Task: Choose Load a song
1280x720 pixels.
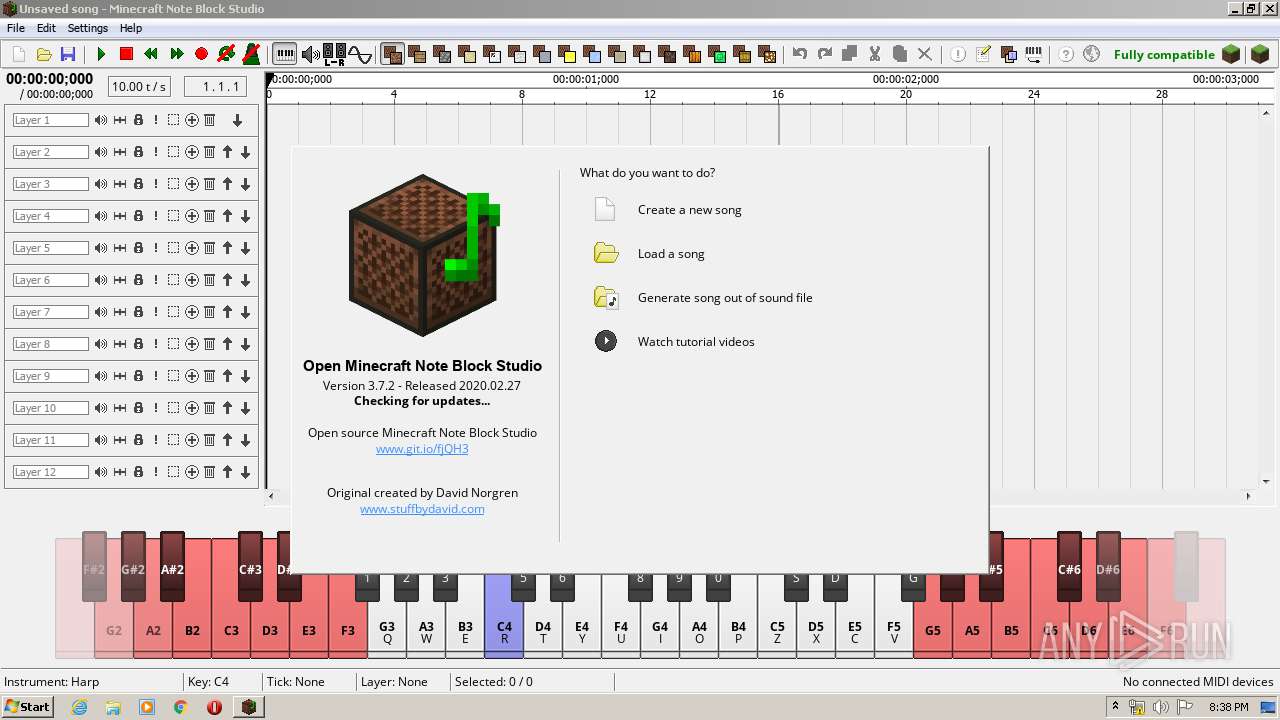Action: 671,254
